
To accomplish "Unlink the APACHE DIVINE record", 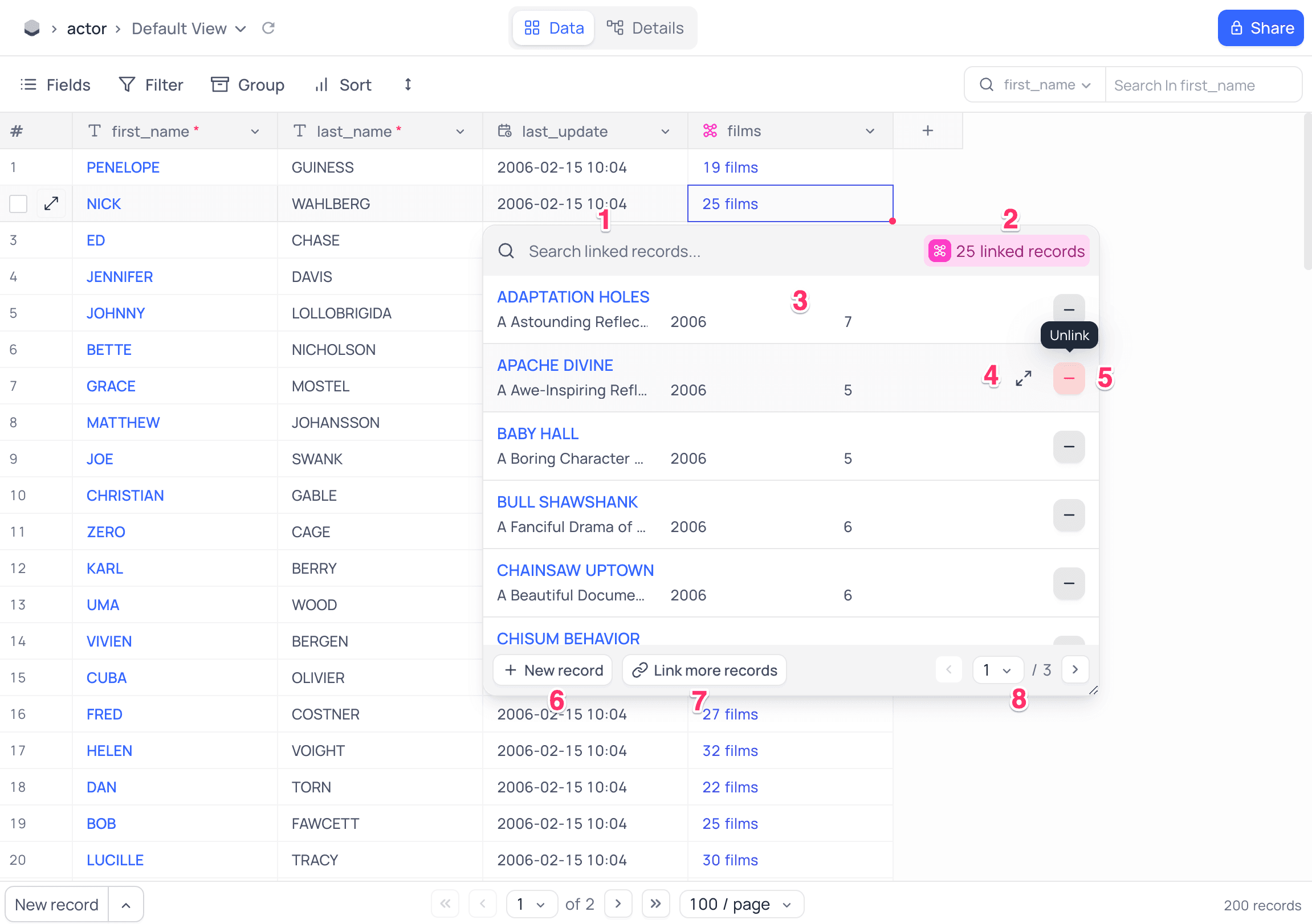I will [x=1069, y=378].
